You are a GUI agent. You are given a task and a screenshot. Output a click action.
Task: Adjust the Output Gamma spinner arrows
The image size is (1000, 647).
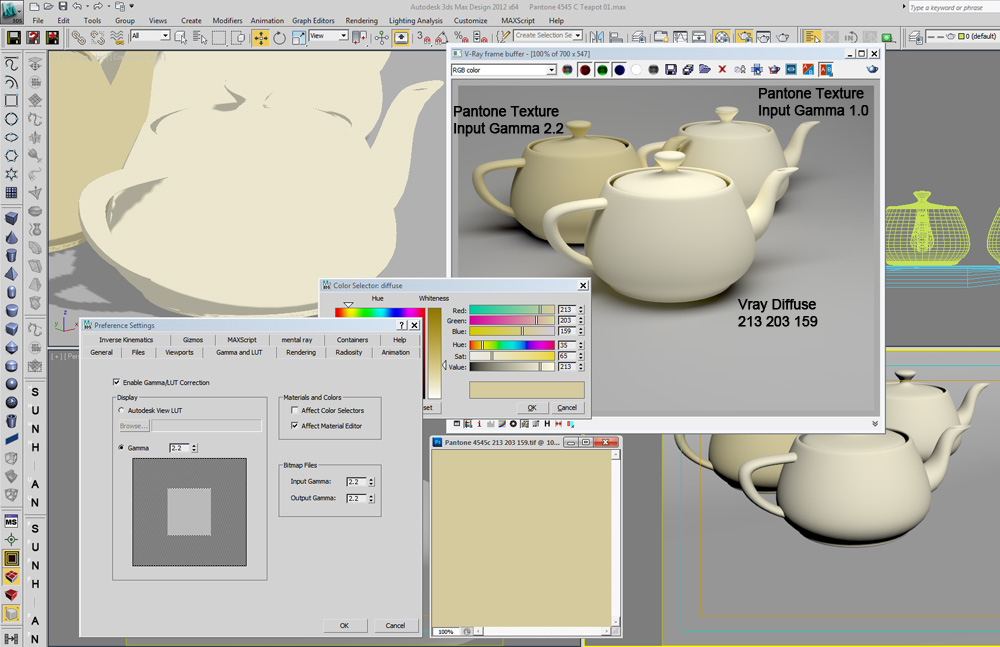click(371, 498)
